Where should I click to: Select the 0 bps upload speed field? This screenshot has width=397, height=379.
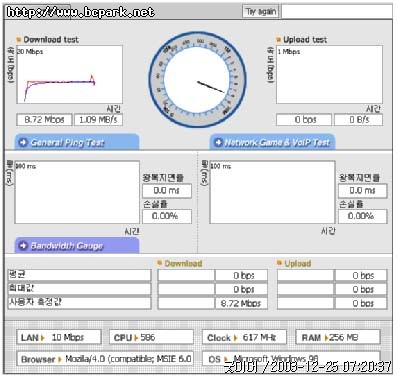[x=304, y=120]
